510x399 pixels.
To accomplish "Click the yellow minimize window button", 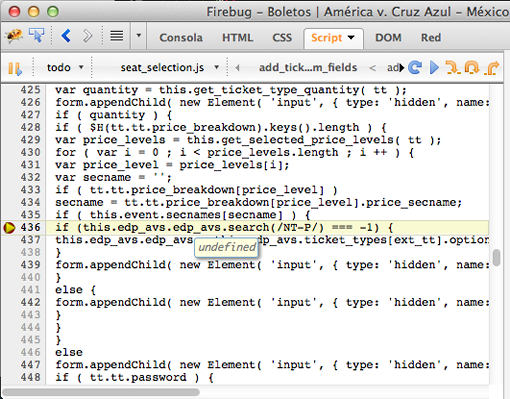I will (x=33, y=12).
